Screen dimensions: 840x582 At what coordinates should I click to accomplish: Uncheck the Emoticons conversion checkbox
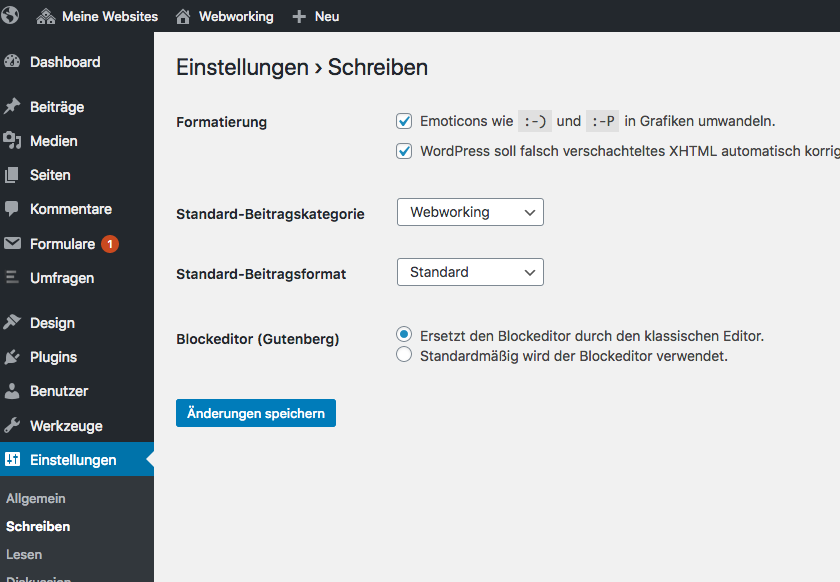pyautogui.click(x=404, y=120)
